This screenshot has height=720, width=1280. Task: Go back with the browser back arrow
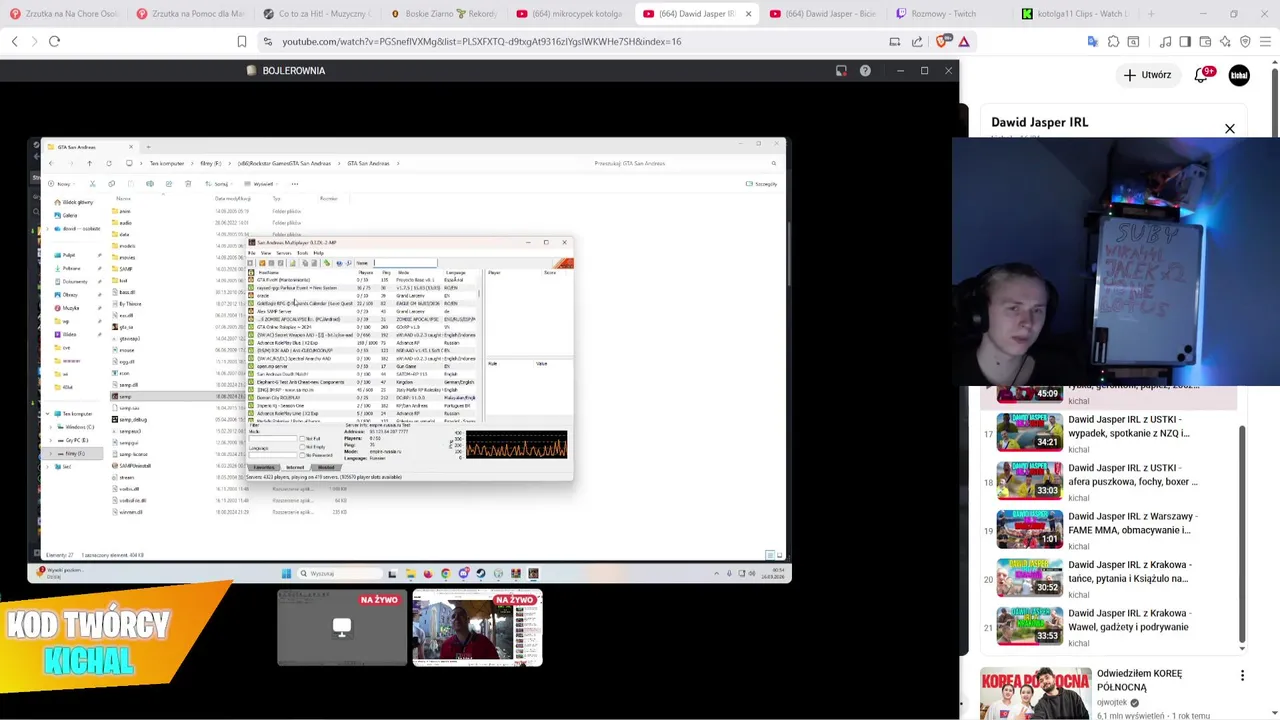tap(14, 41)
